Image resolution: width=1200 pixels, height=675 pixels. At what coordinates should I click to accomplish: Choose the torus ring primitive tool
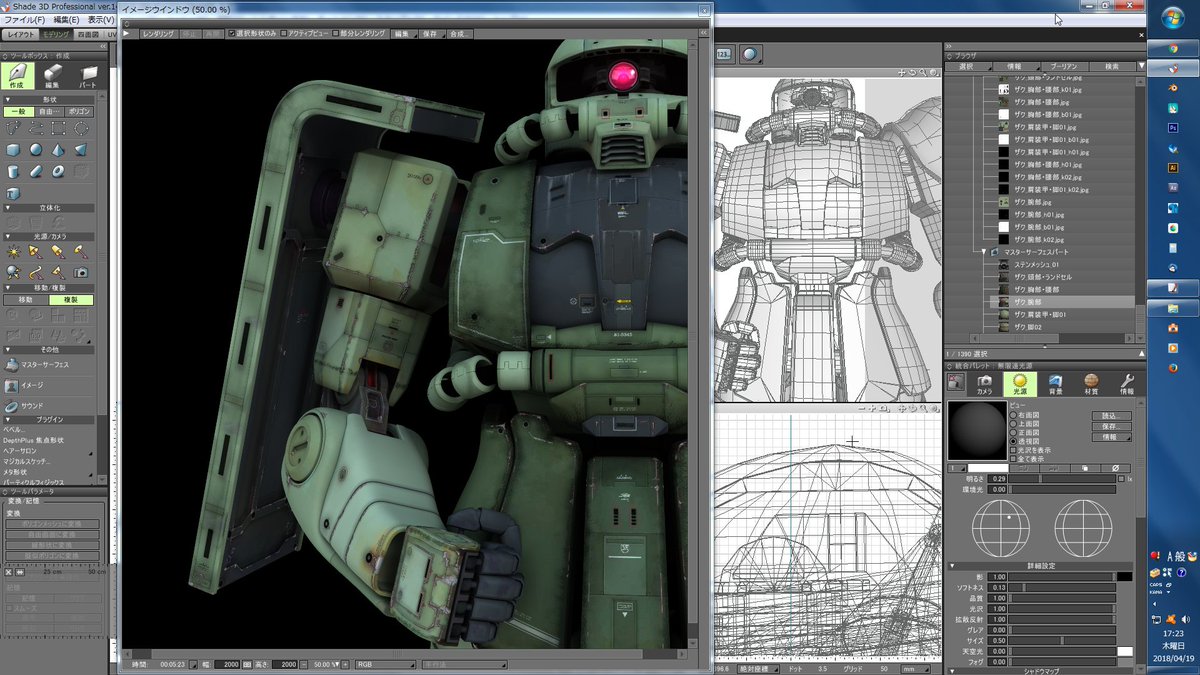58,171
